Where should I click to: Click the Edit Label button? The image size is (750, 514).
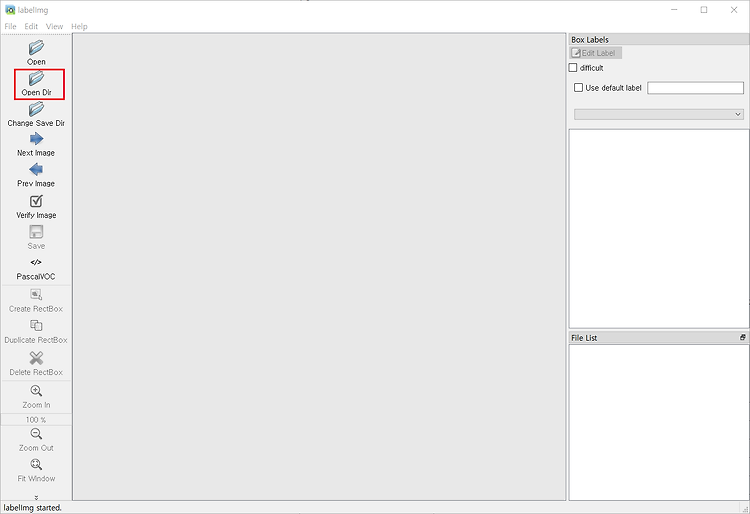[x=596, y=53]
